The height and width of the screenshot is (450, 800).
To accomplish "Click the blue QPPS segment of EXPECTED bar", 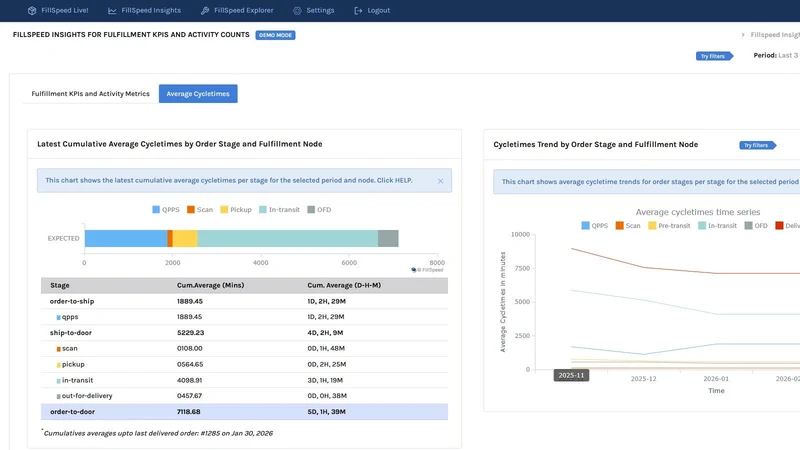I will click(x=126, y=238).
